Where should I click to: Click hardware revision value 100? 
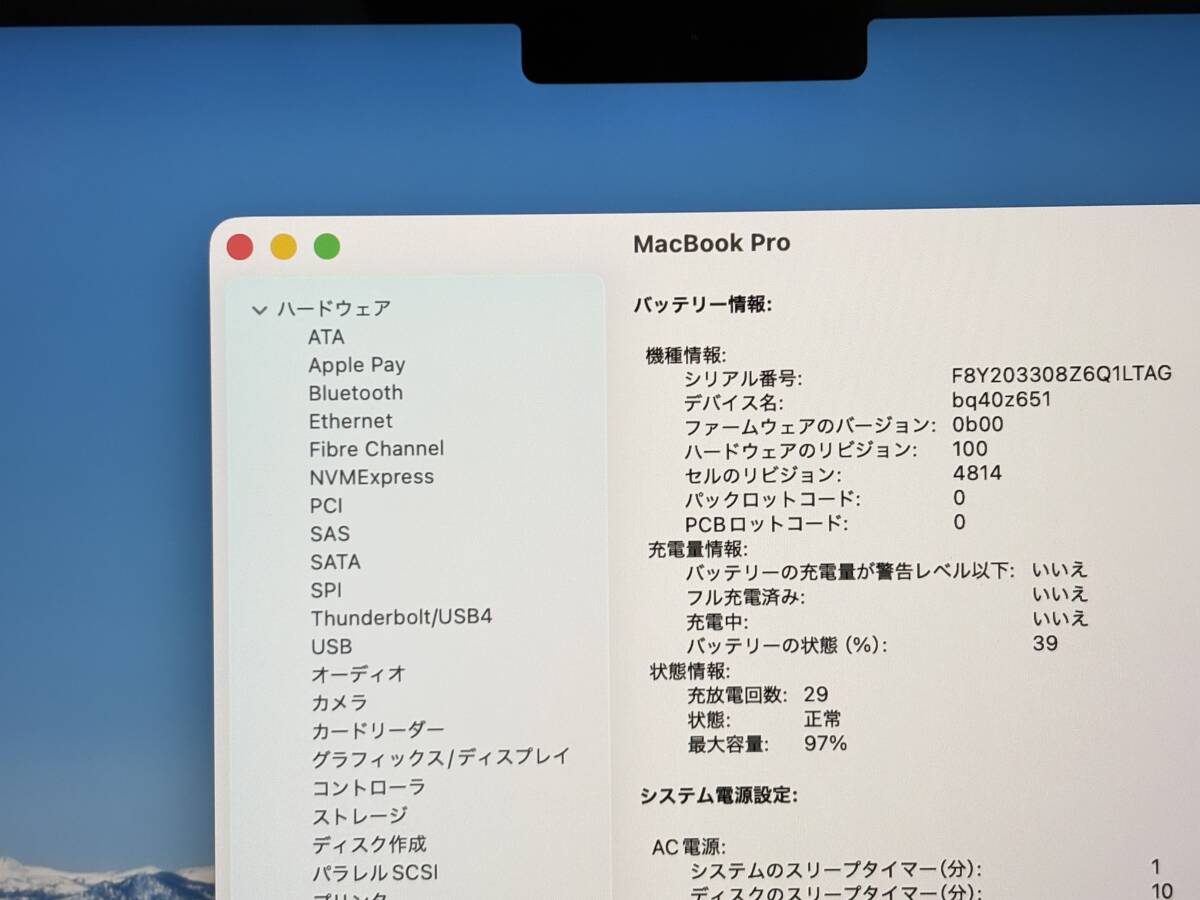click(970, 449)
